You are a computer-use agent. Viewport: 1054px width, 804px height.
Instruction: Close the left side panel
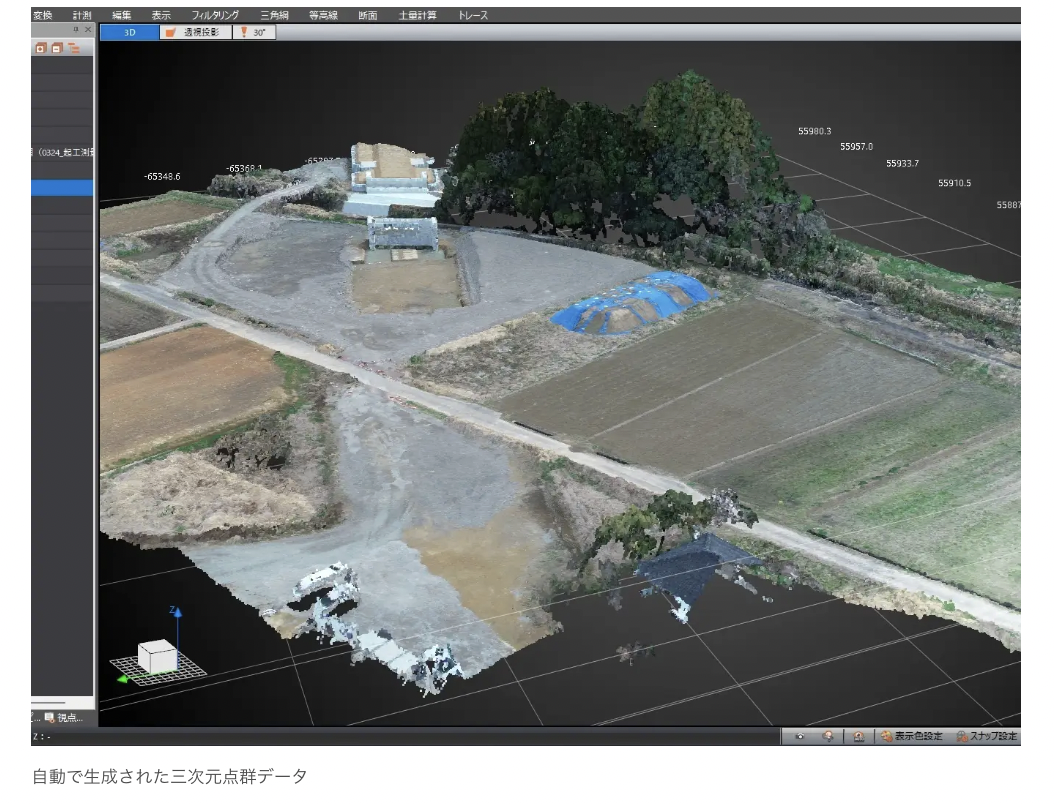87,30
